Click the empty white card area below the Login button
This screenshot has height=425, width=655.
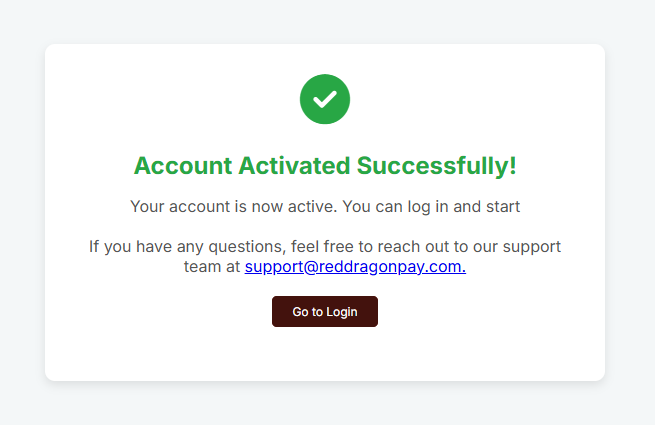click(325, 354)
